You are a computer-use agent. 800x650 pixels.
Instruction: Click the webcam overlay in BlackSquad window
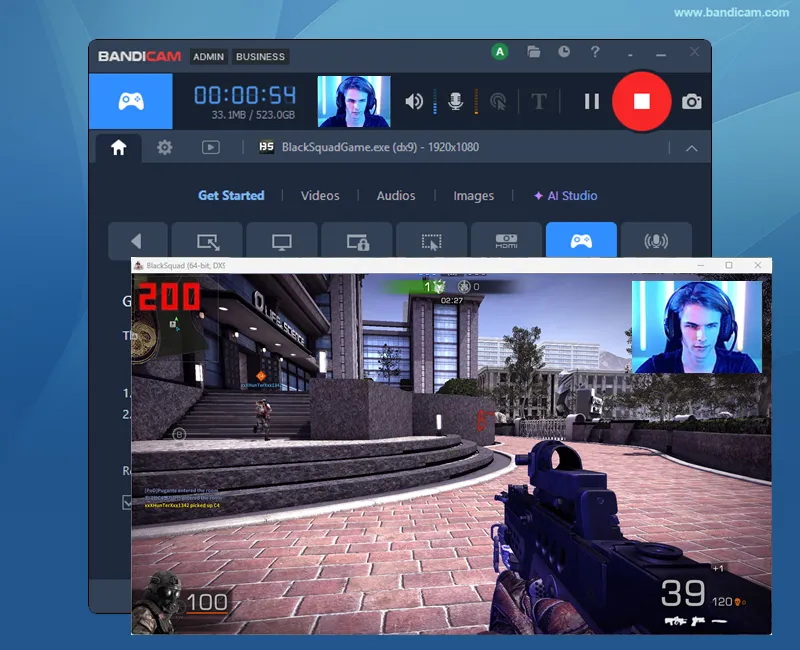(x=696, y=327)
